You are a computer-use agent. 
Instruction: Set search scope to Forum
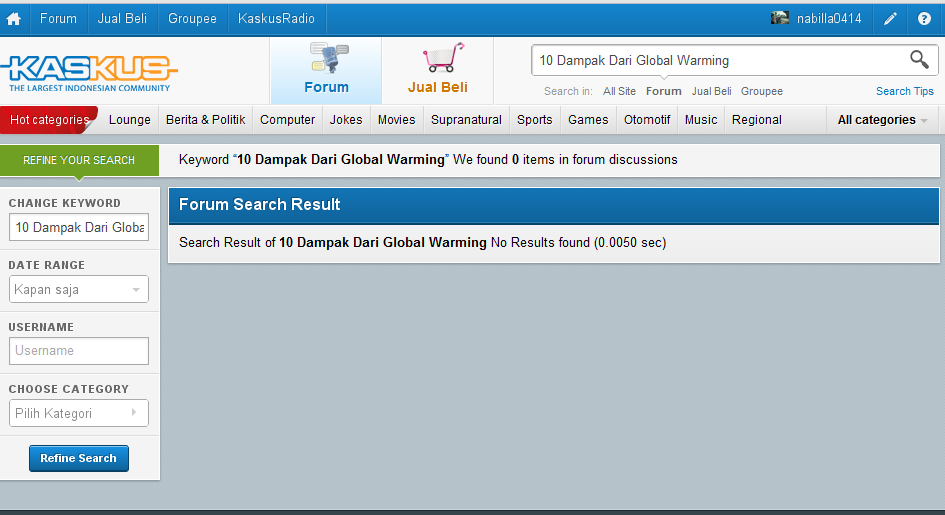click(x=664, y=91)
